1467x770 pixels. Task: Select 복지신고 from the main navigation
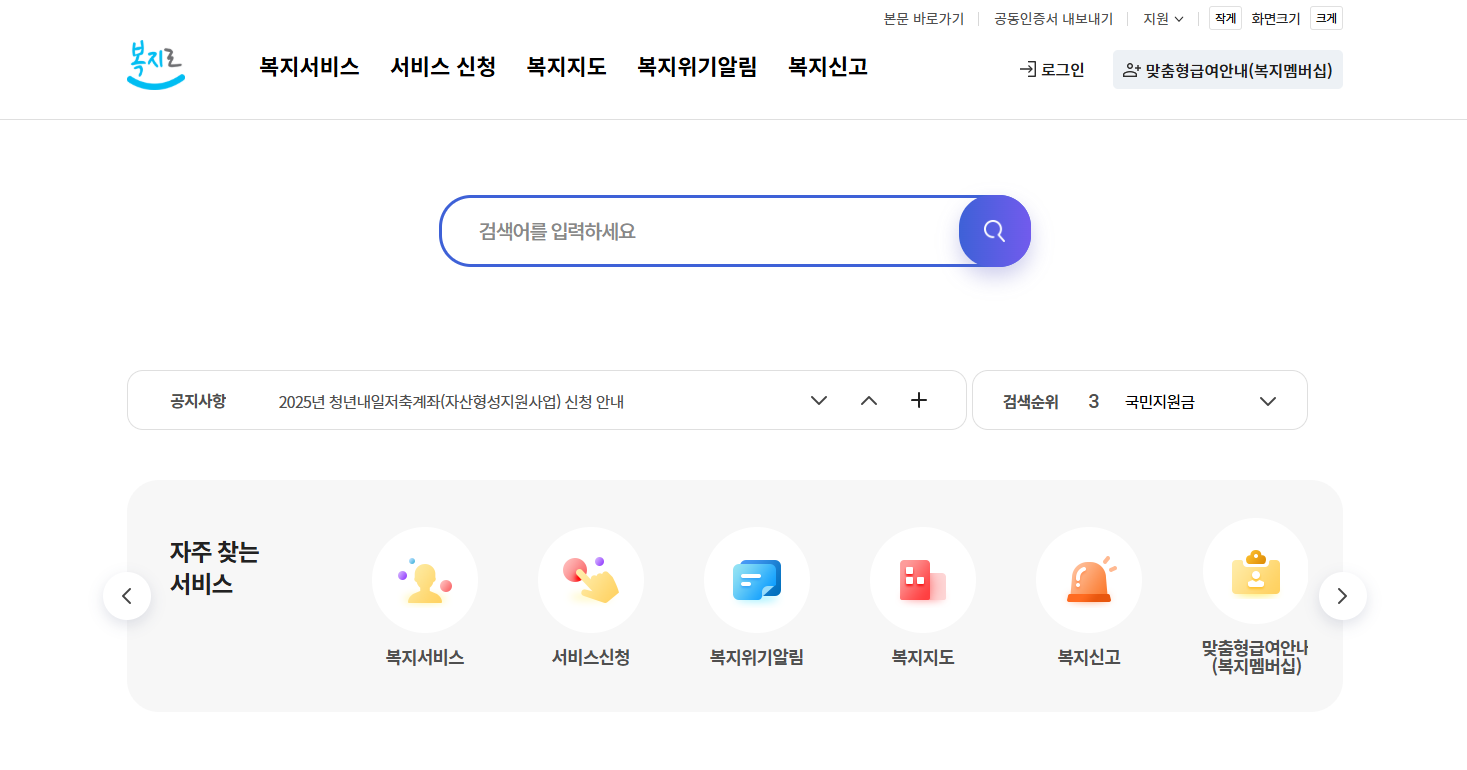827,67
